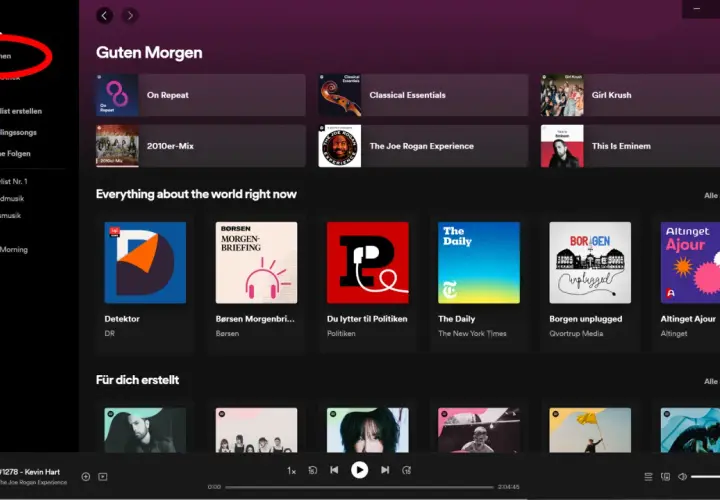Image resolution: width=720 pixels, height=500 pixels.
Task: Open Lieblingssongs in the sidebar
Action: 18,132
